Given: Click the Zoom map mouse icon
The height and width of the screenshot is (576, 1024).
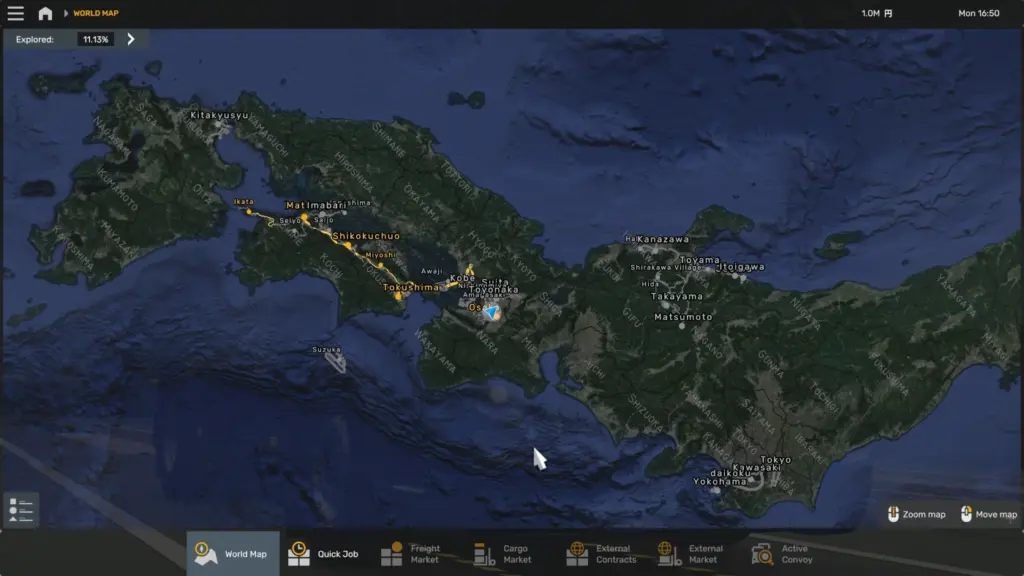Looking at the screenshot, I should click(x=893, y=514).
